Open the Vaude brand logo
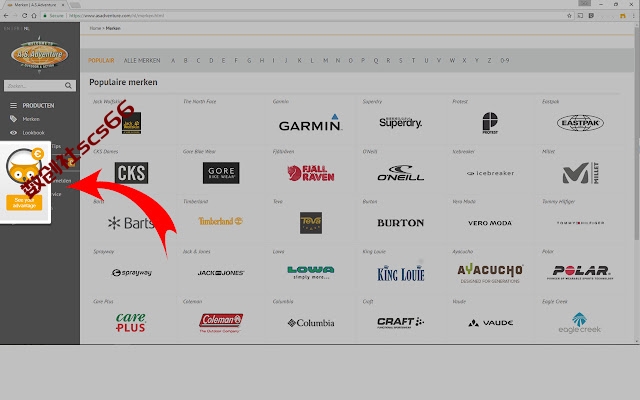Image resolution: width=640 pixels, height=400 pixels. (x=490, y=323)
